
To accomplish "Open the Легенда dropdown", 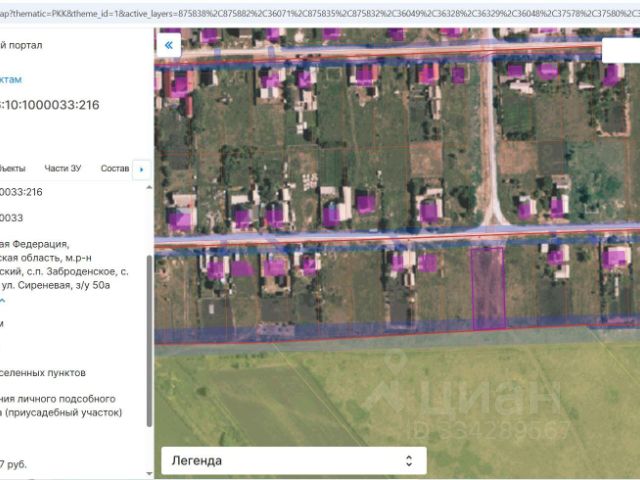I will point(294,461).
